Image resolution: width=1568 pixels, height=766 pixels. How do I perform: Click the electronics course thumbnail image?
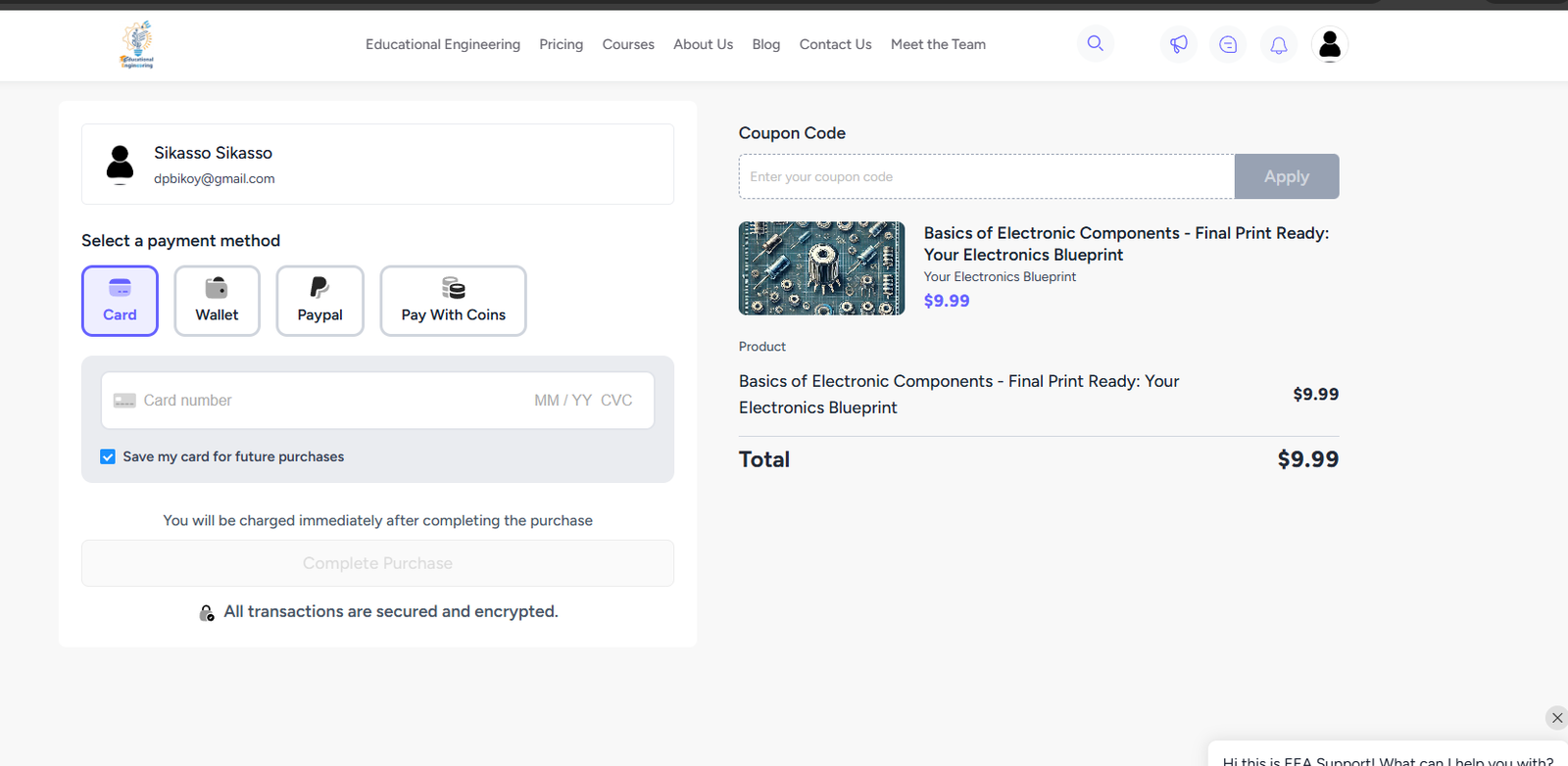(821, 268)
